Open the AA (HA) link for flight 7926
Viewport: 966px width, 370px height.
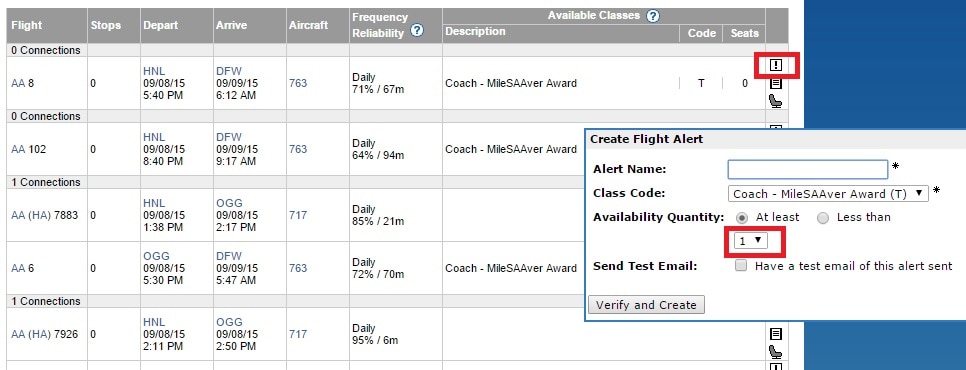coord(31,334)
